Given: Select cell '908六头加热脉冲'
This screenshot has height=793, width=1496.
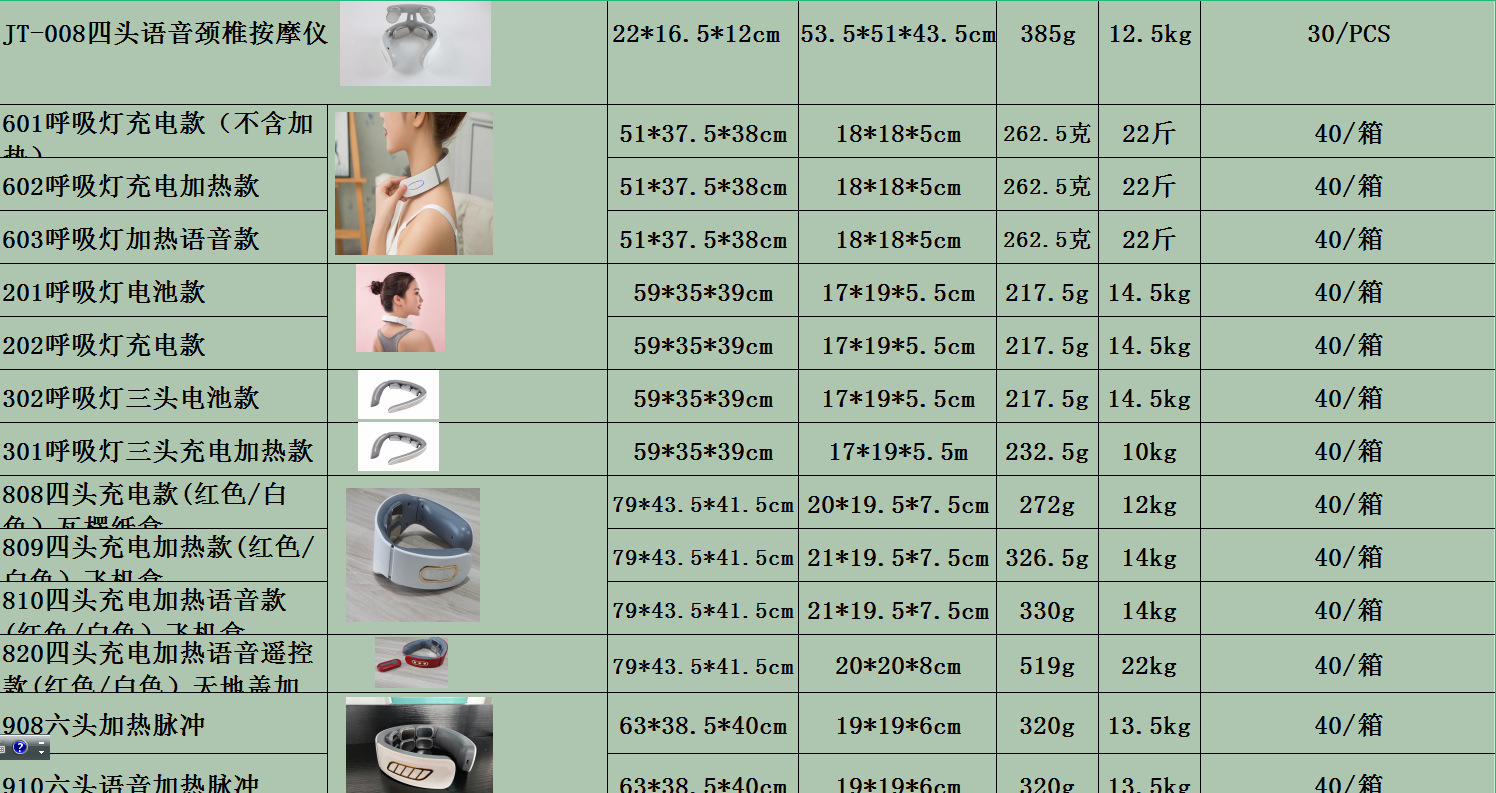Looking at the screenshot, I should coord(164,723).
